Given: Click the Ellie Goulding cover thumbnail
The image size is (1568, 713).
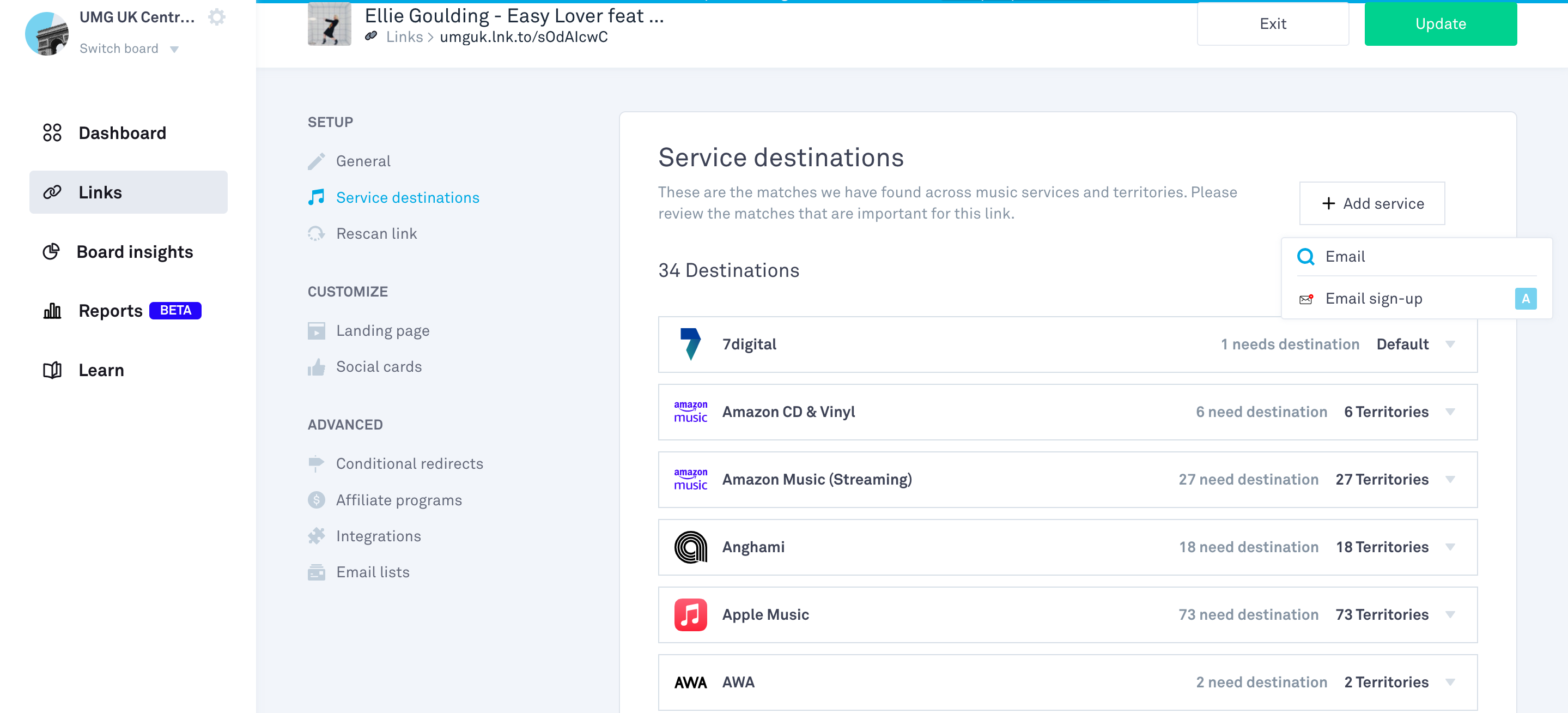Looking at the screenshot, I should click(329, 25).
